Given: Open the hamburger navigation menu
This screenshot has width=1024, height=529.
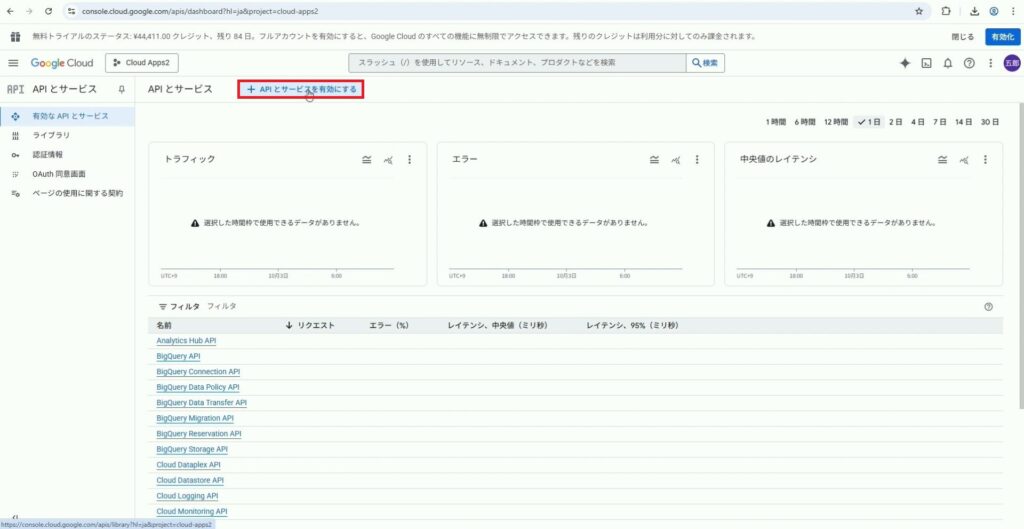Looking at the screenshot, I should point(14,63).
